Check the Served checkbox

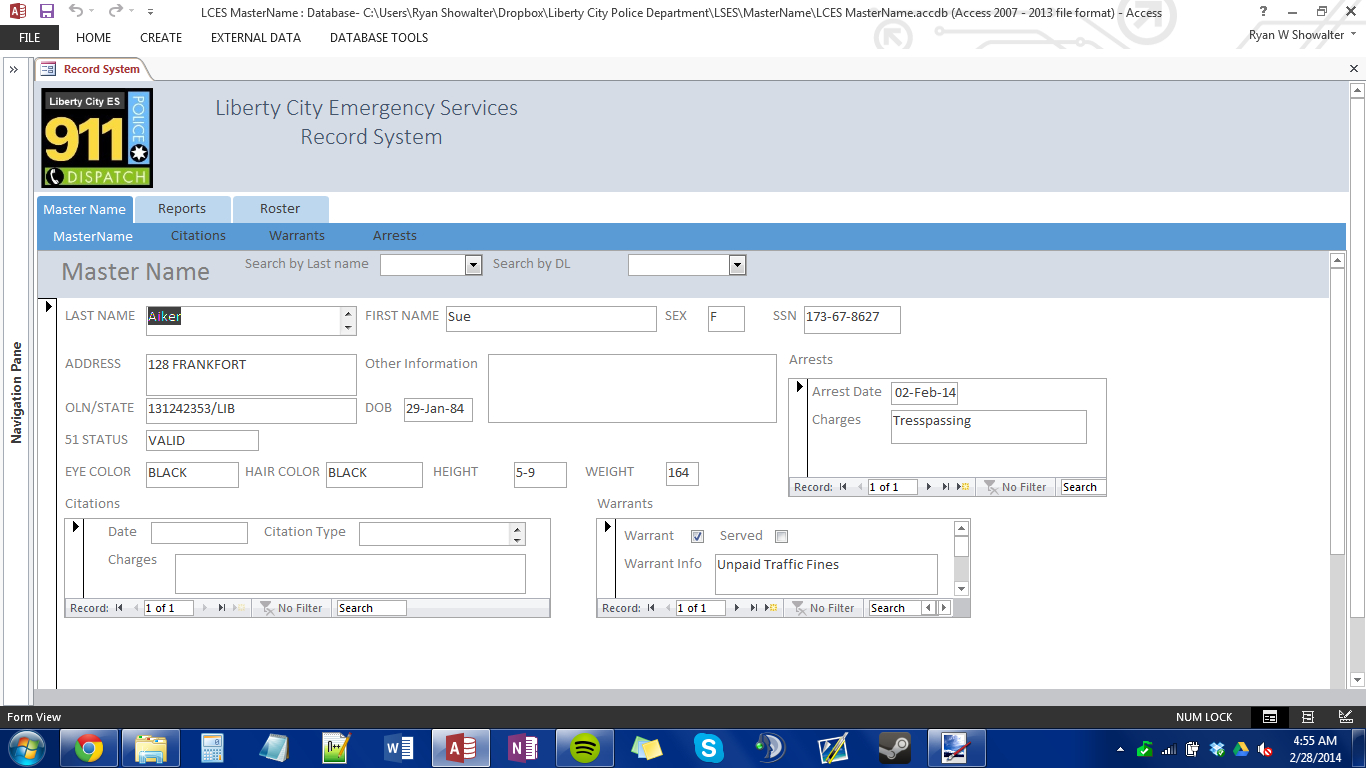pos(781,536)
